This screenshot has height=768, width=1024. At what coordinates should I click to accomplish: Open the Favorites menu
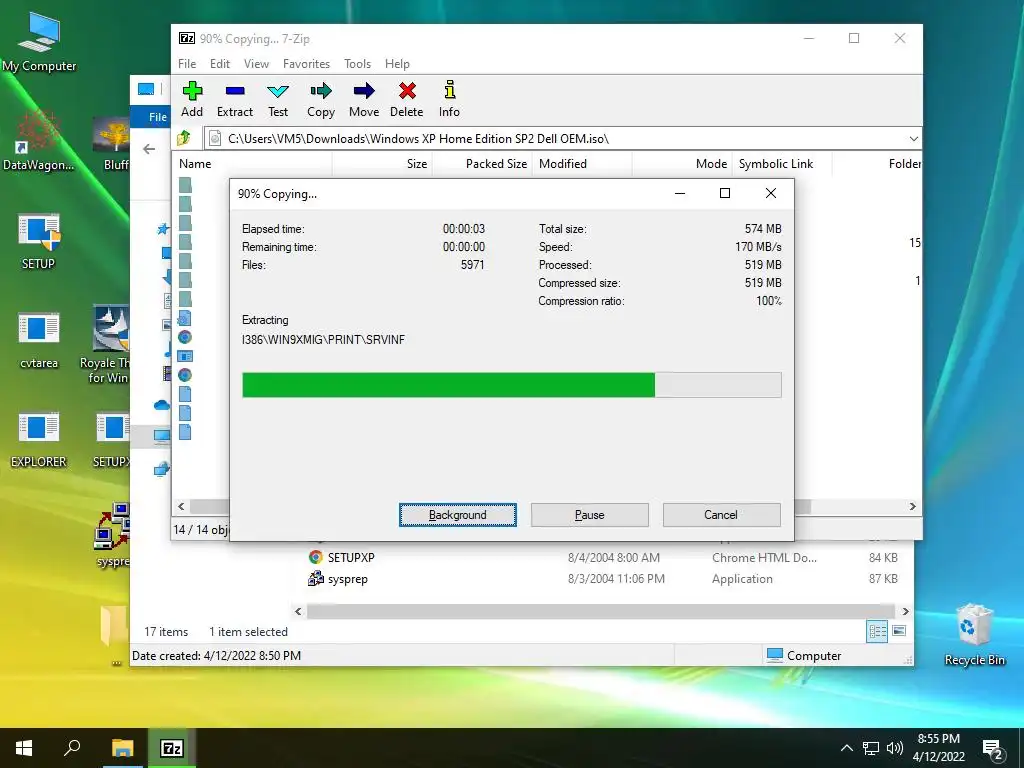click(x=306, y=63)
